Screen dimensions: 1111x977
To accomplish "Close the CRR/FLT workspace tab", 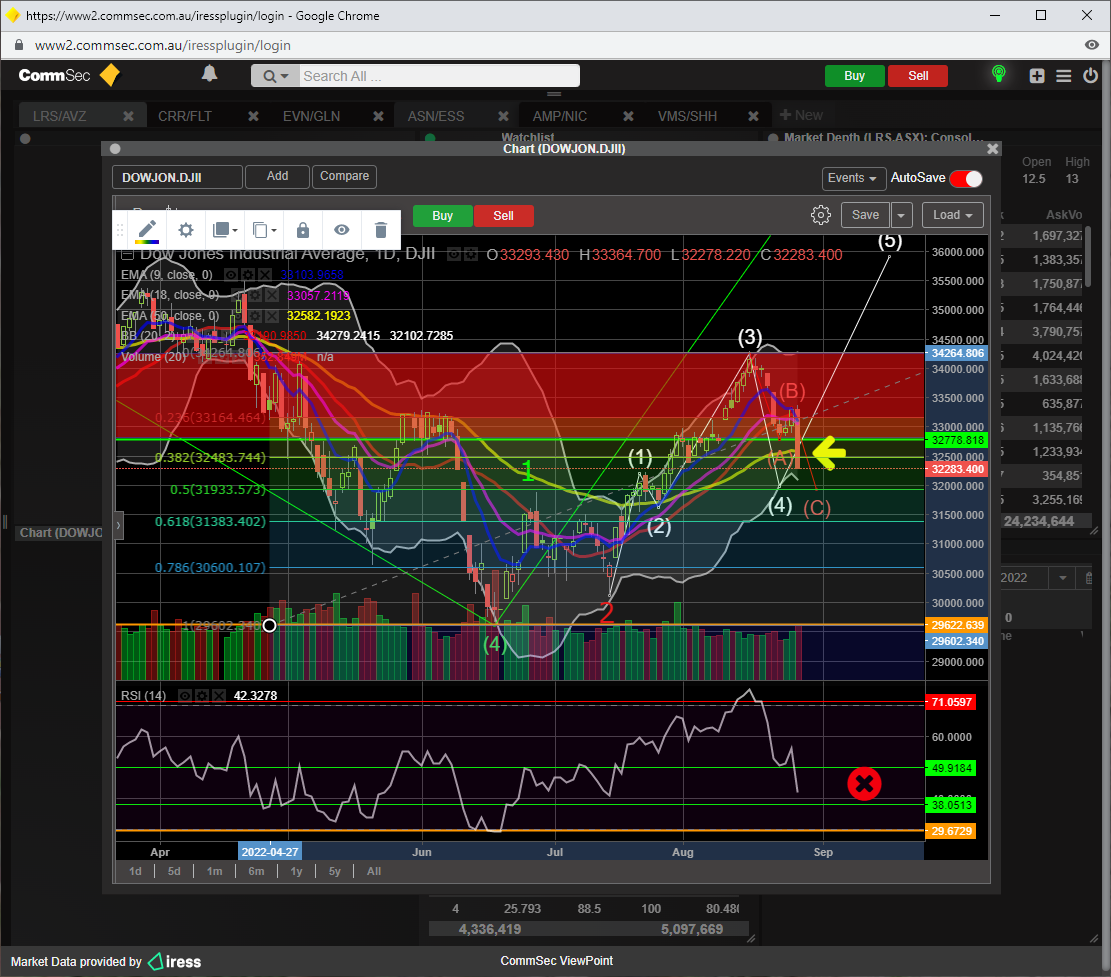I will 253,116.
